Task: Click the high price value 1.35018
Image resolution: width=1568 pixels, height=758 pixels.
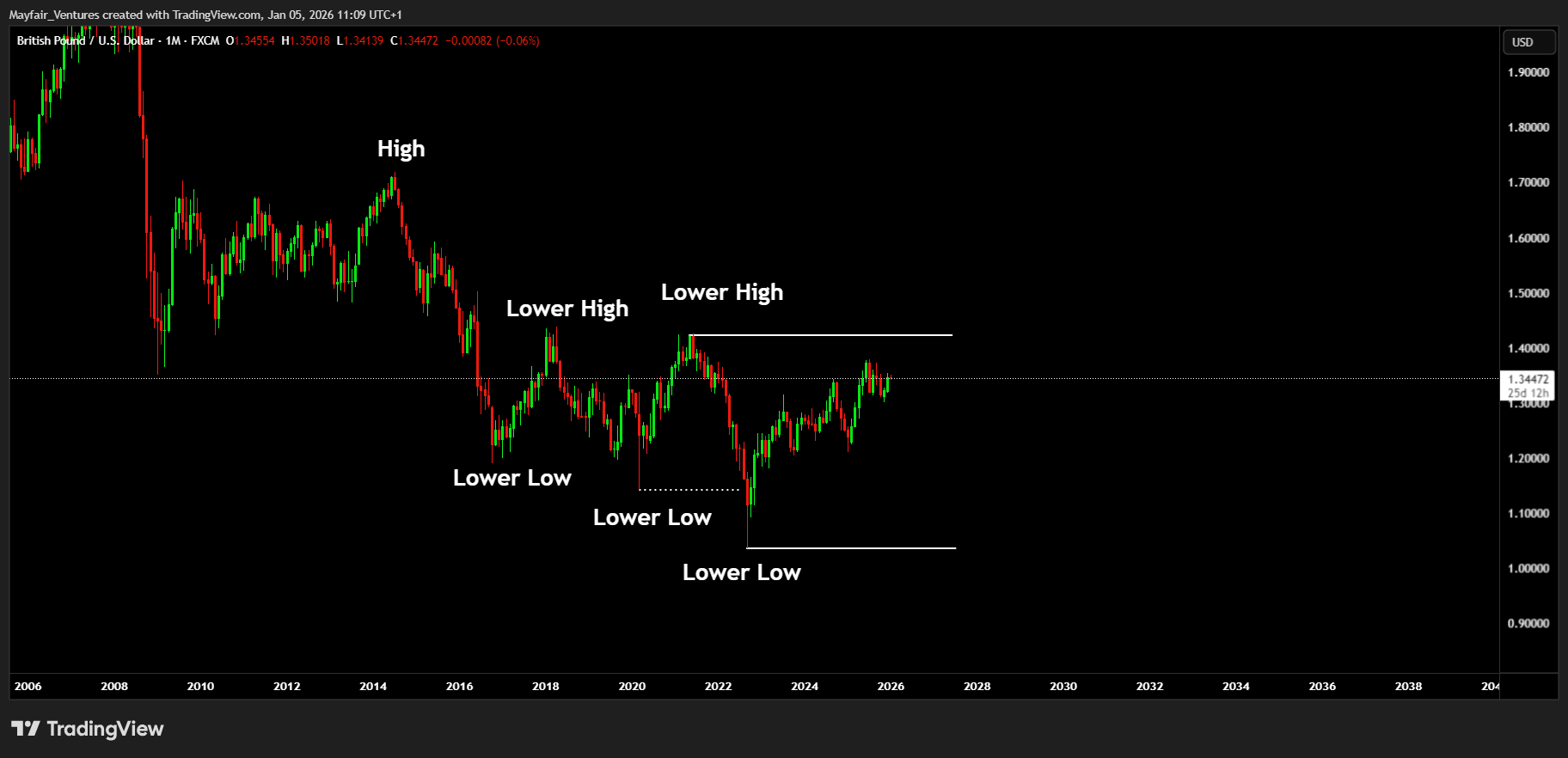Action: [x=310, y=40]
